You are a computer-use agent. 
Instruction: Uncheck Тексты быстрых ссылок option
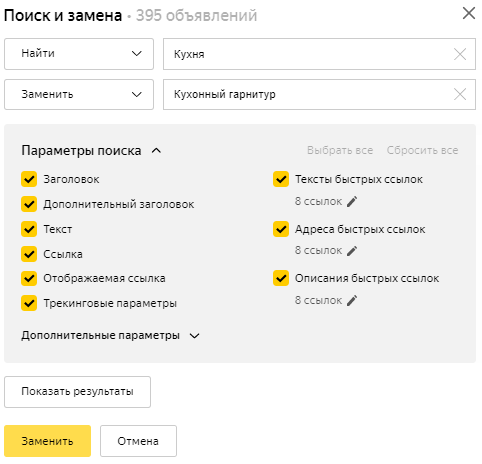tap(281, 179)
